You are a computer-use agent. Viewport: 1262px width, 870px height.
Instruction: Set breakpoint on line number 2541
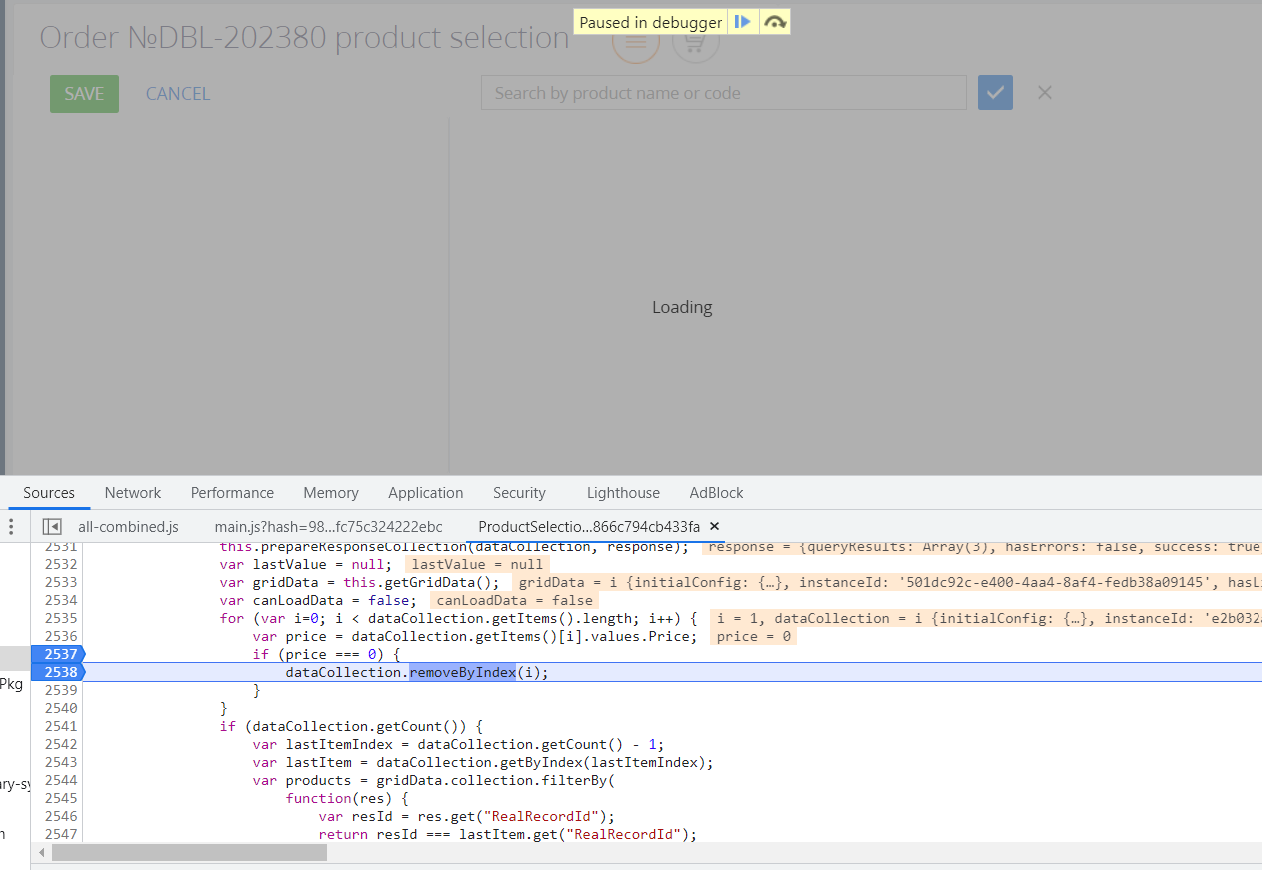61,726
